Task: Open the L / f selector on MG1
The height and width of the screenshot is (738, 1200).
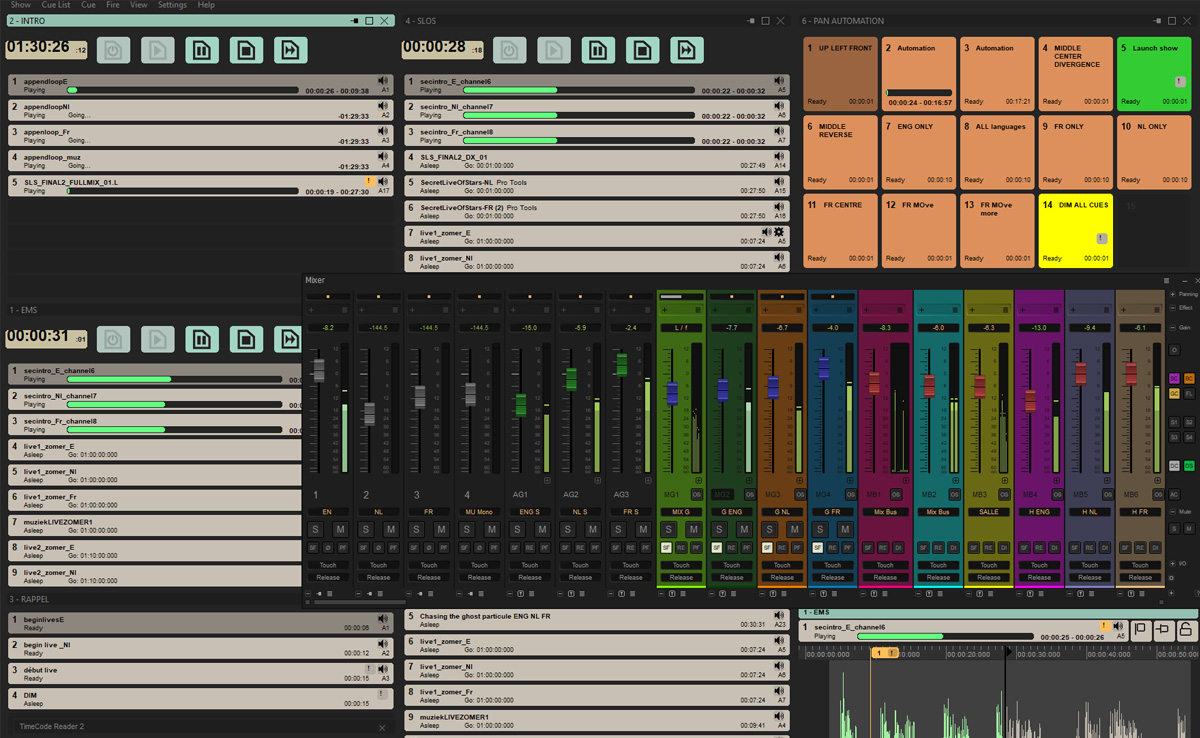Action: [681, 328]
